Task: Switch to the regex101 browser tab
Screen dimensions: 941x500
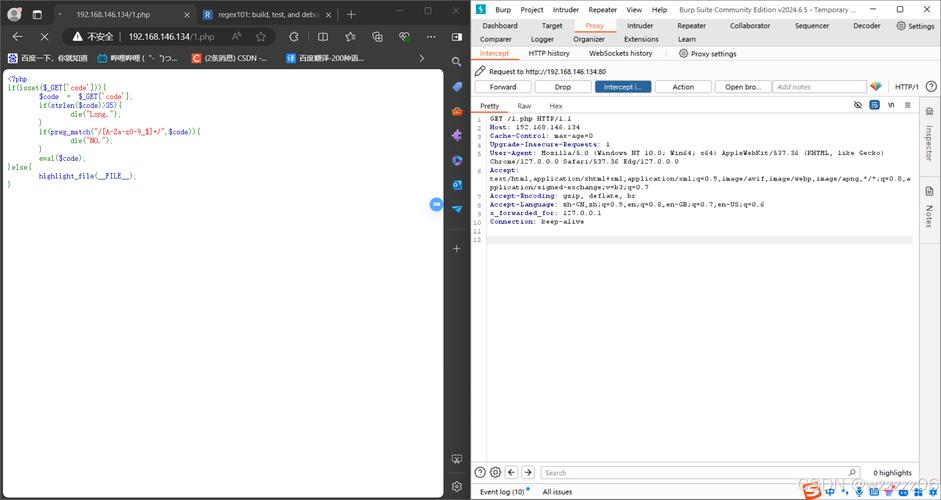Action: pos(266,14)
